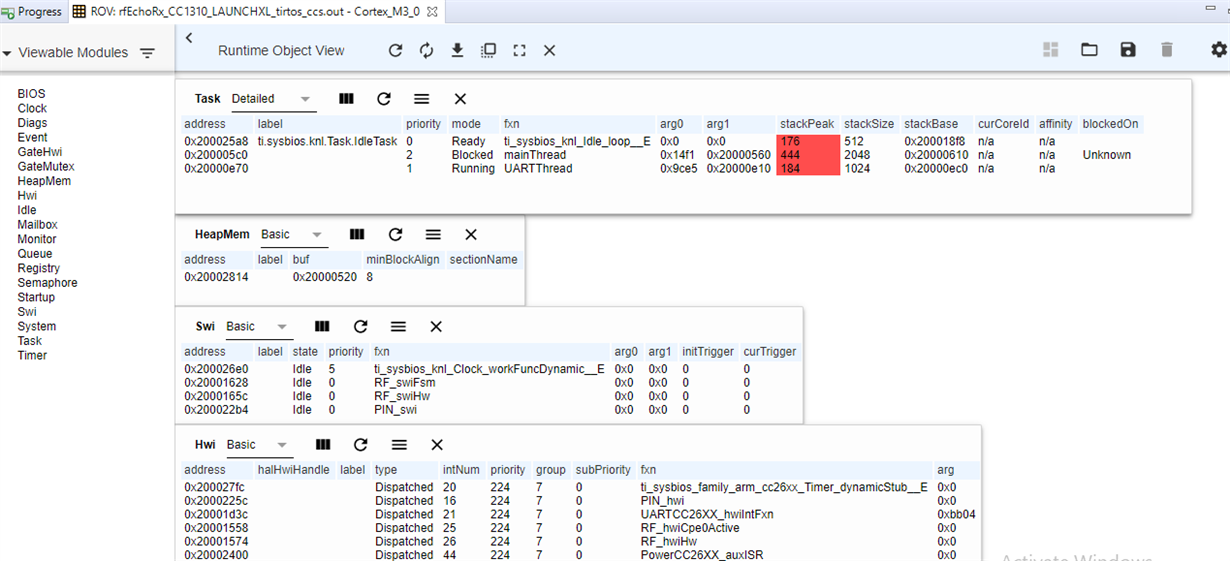
Task: Open the HeapMem view dropdown showing Basic
Action: 293,234
